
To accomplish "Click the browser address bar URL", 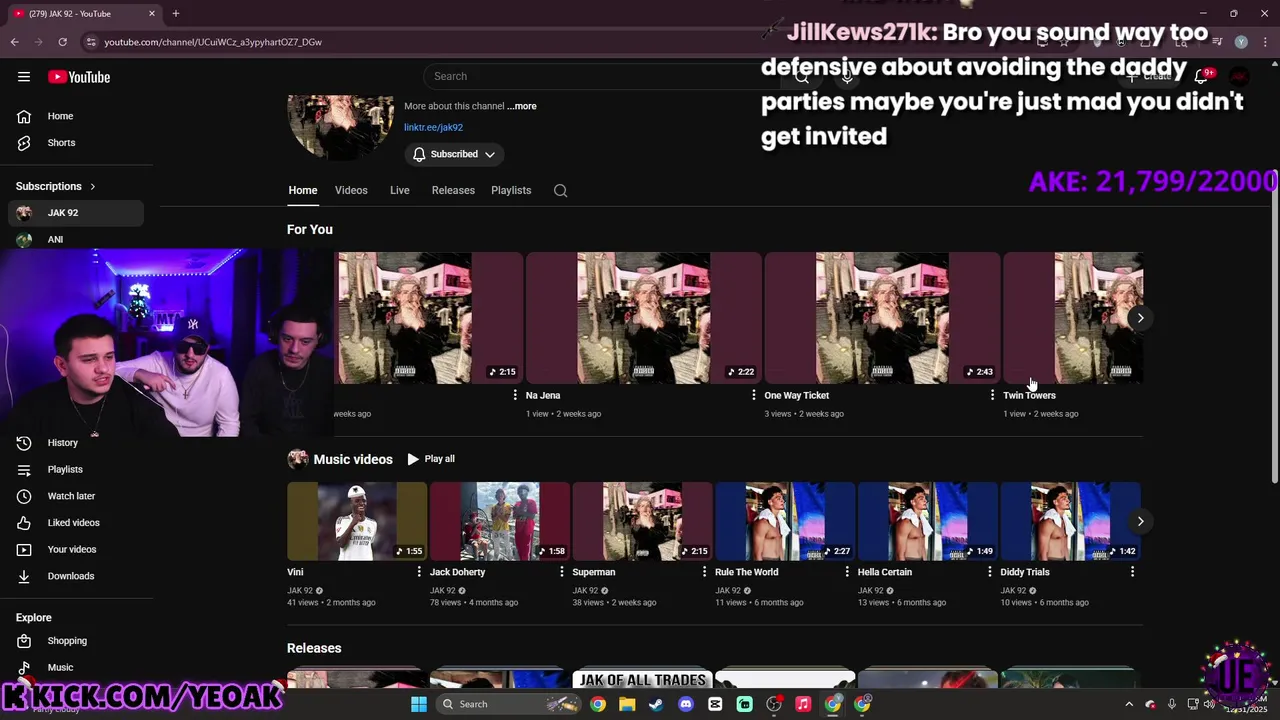I will click(213, 42).
